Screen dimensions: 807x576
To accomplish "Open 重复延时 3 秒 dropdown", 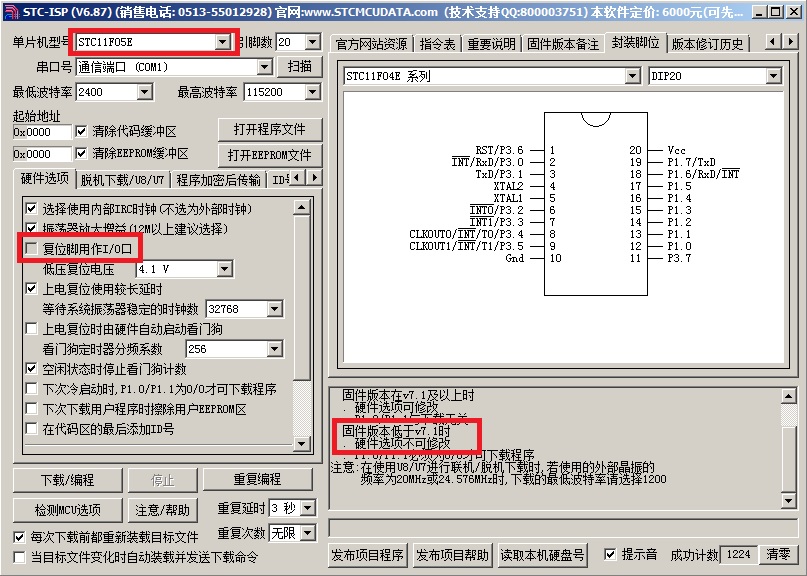I will [308, 509].
